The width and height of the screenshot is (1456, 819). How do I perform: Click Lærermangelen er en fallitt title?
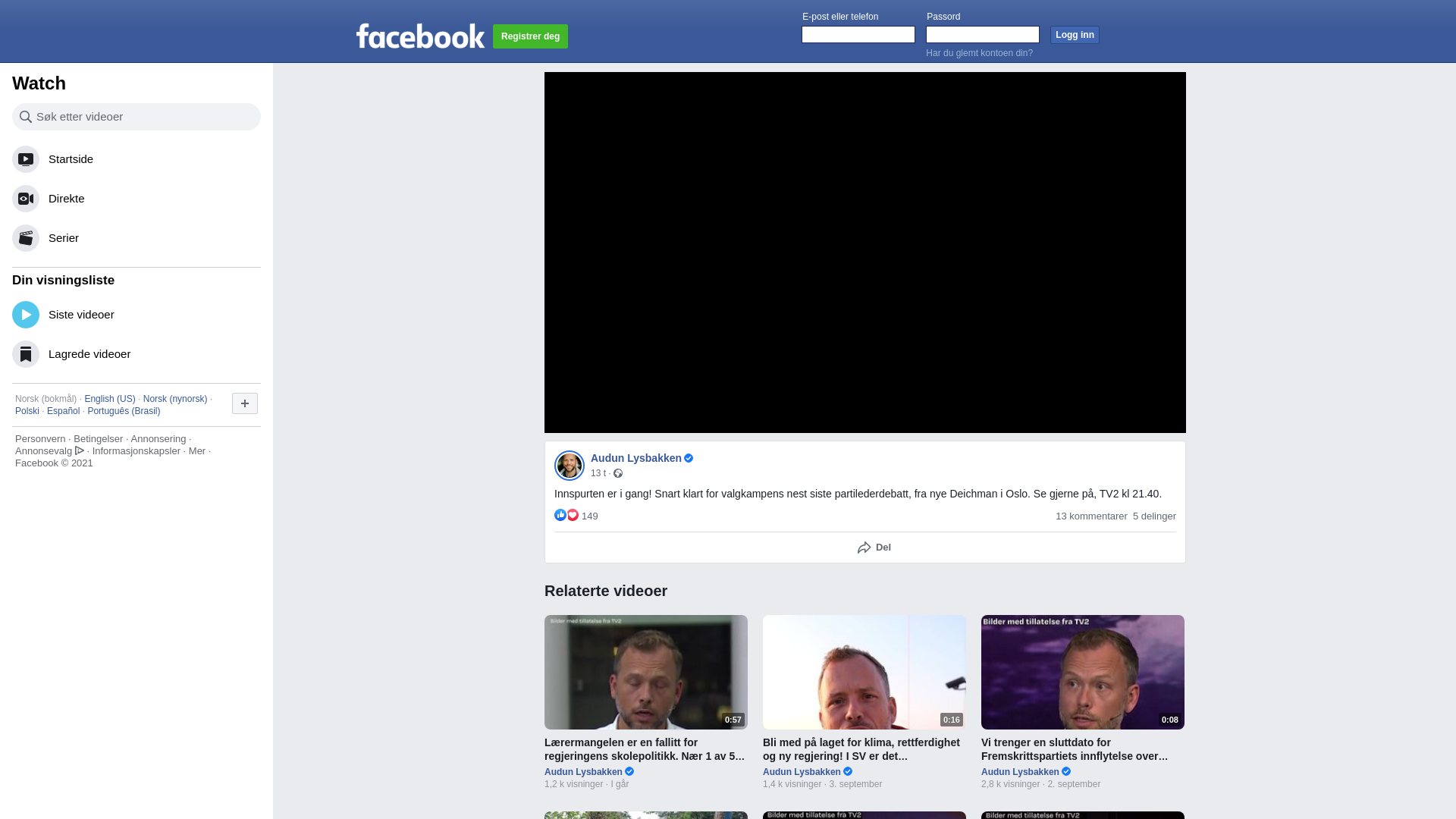pyautogui.click(x=645, y=749)
